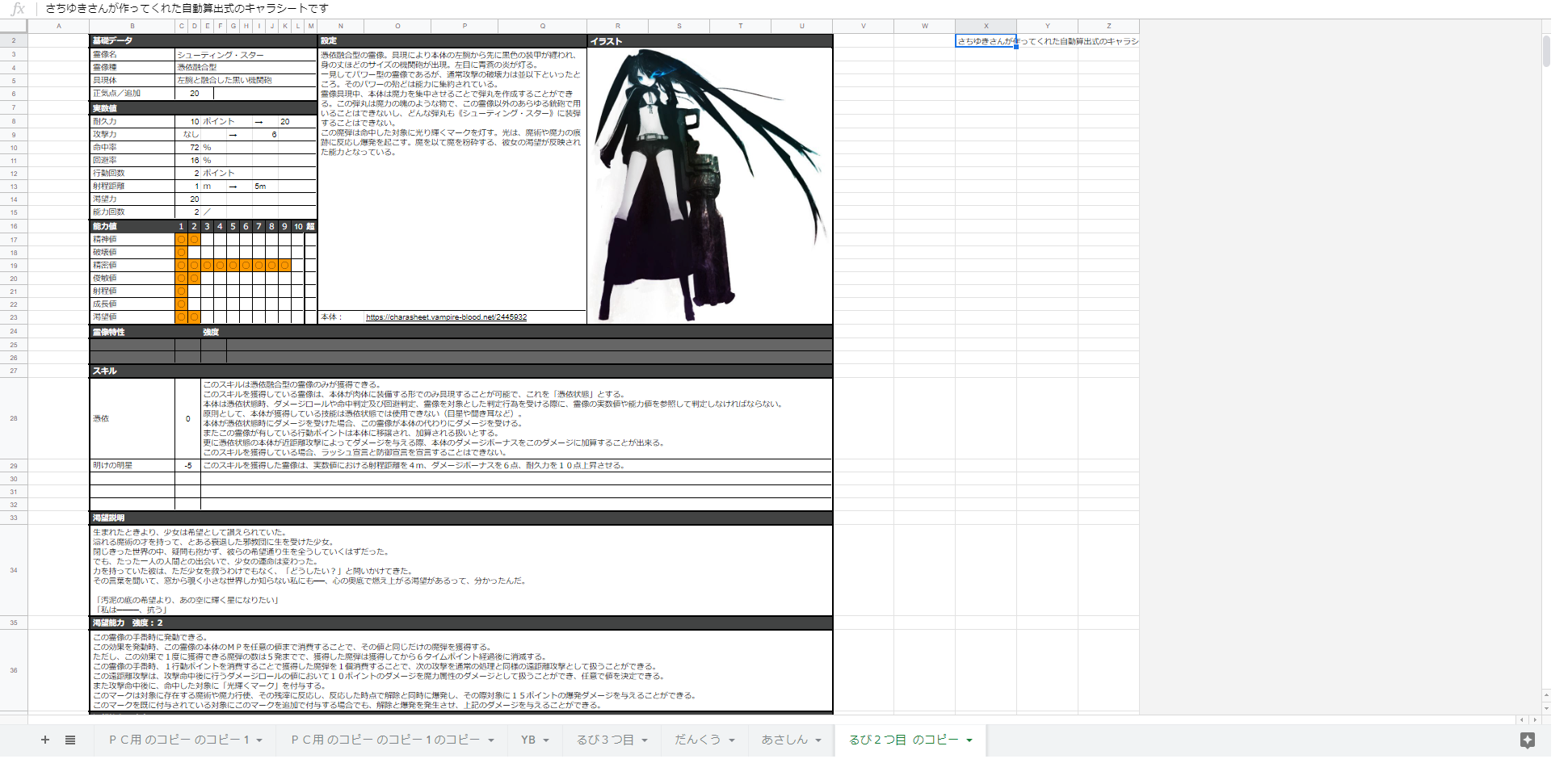Click the "イラスト" section header
Screen dimensions: 1568x759
point(709,40)
